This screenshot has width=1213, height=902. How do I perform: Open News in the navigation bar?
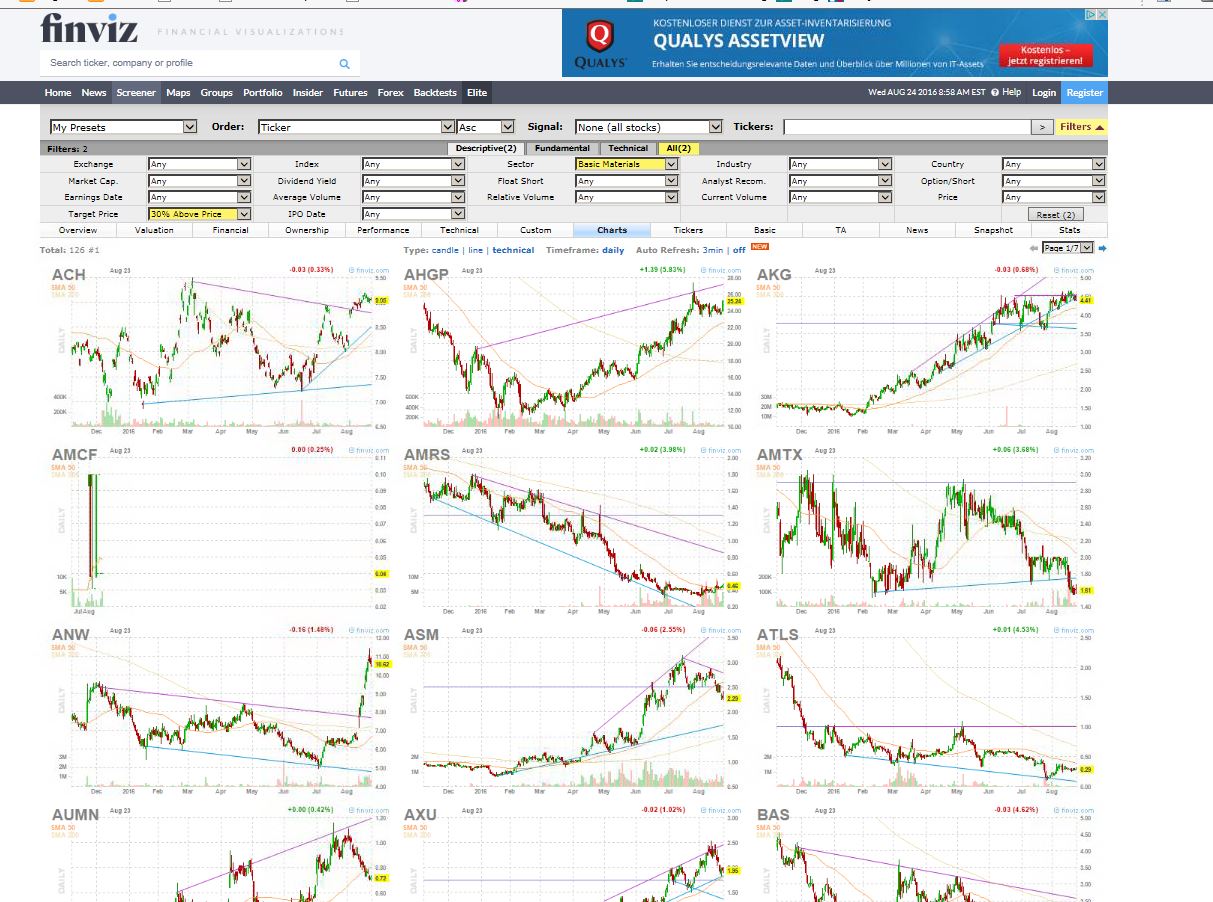click(x=94, y=93)
